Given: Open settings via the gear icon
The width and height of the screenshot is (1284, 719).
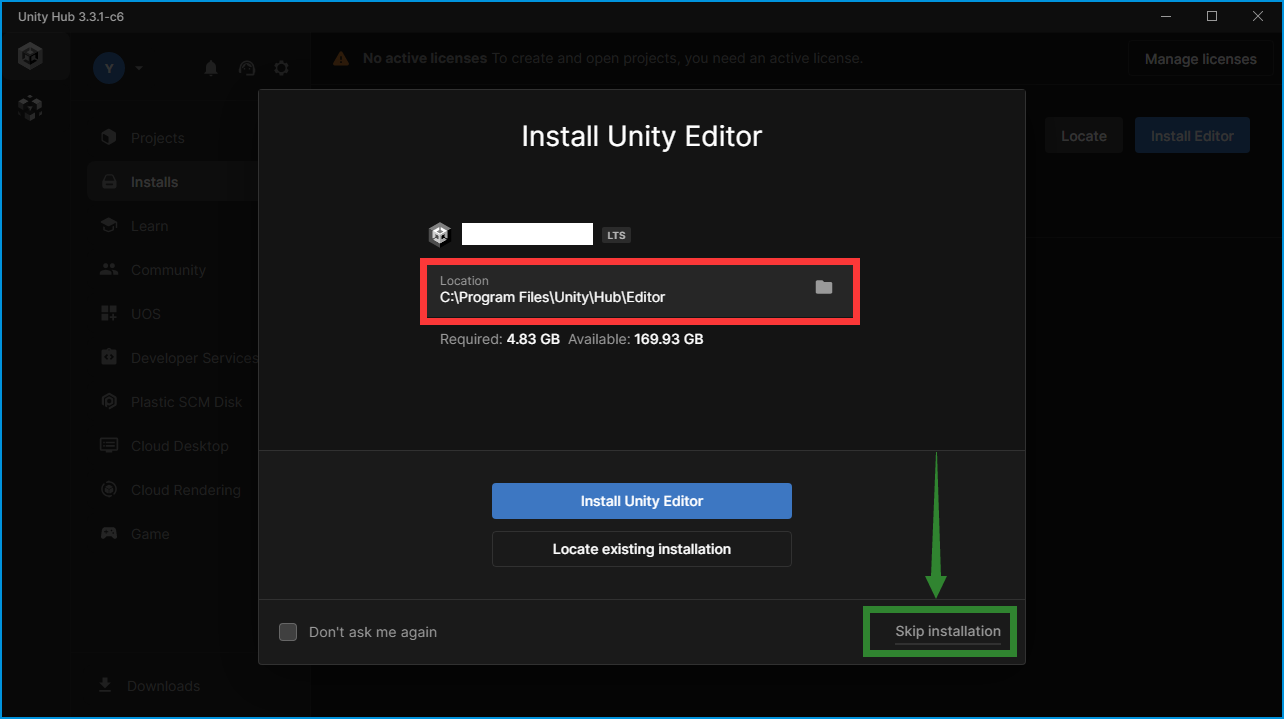Looking at the screenshot, I should (282, 68).
